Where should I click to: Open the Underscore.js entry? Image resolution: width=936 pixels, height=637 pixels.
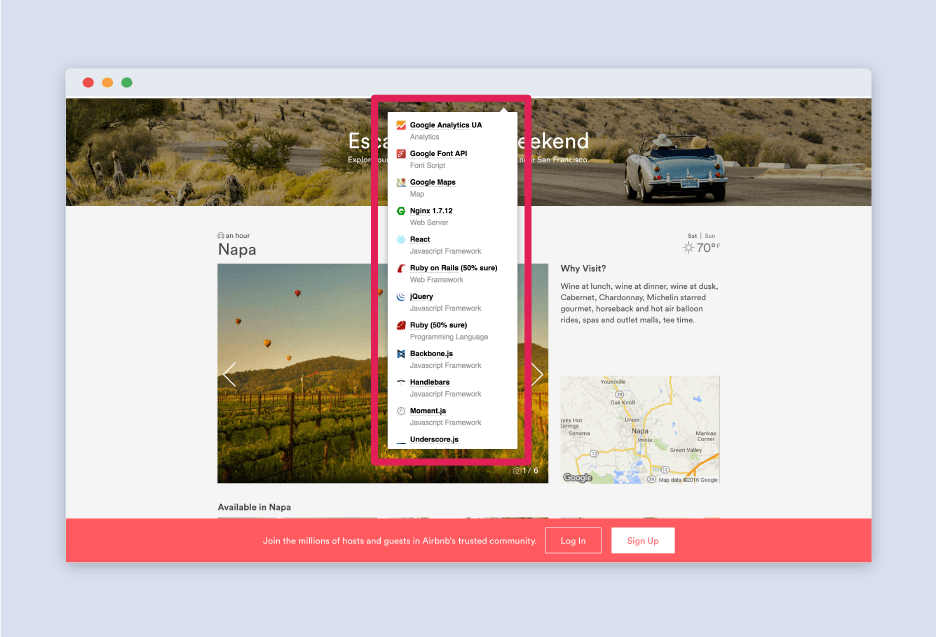(434, 439)
